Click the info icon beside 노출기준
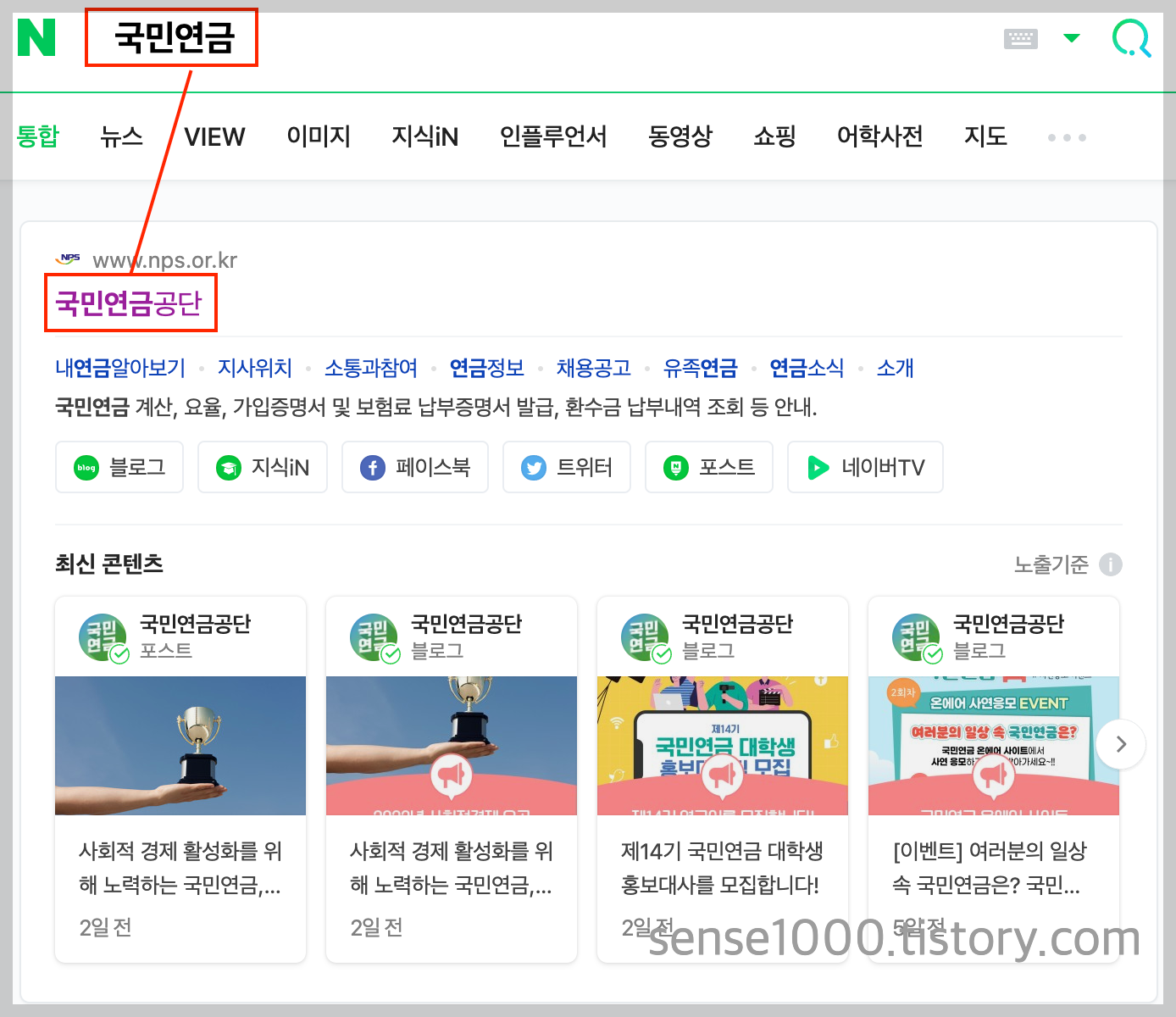 pos(1111,564)
